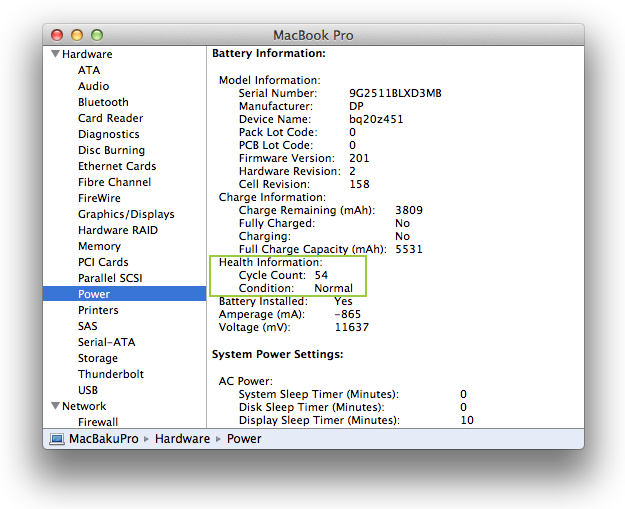Select Thunderbolt in the Hardware list
This screenshot has width=625, height=509.
111,374
